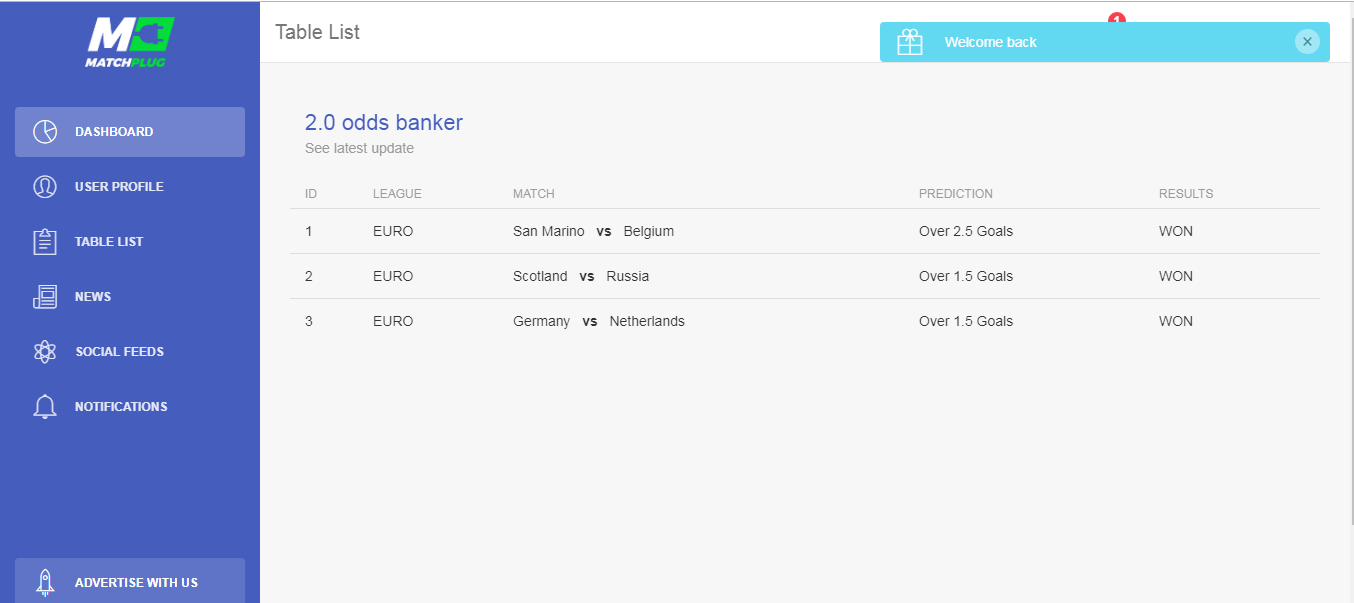Select the Advertise With Us button
The height and width of the screenshot is (603, 1354).
pyautogui.click(x=136, y=582)
